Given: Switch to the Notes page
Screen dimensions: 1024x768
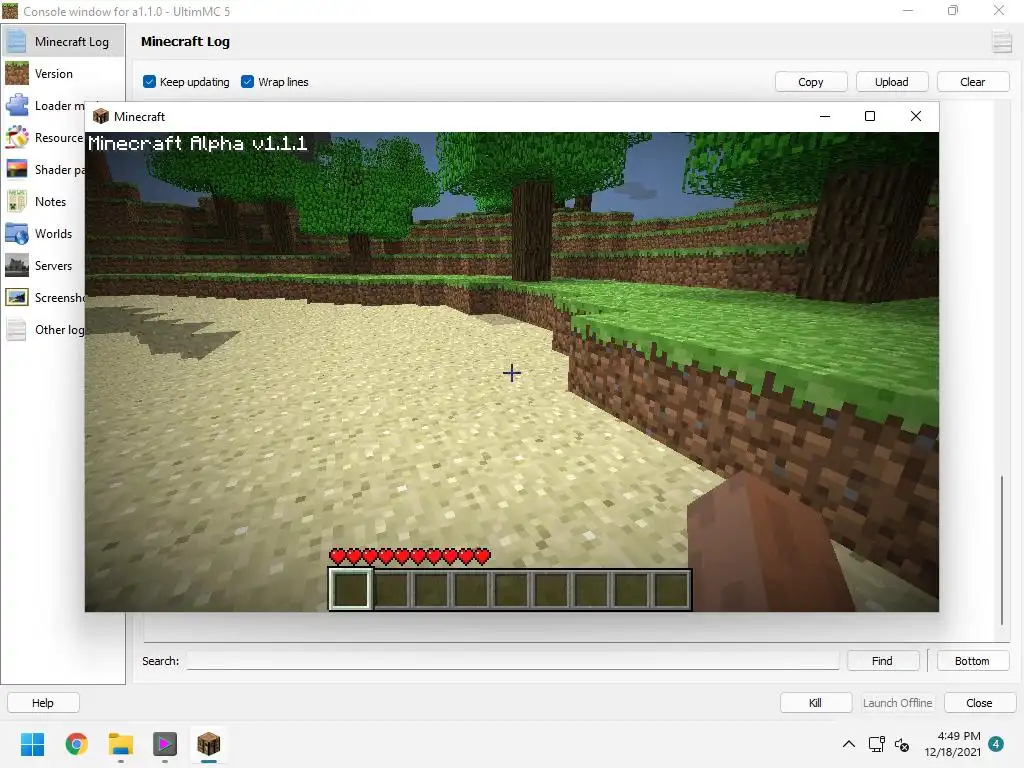Looking at the screenshot, I should (50, 202).
